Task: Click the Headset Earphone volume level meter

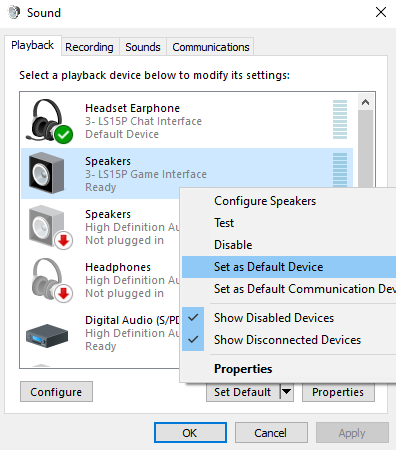Action: [340, 119]
